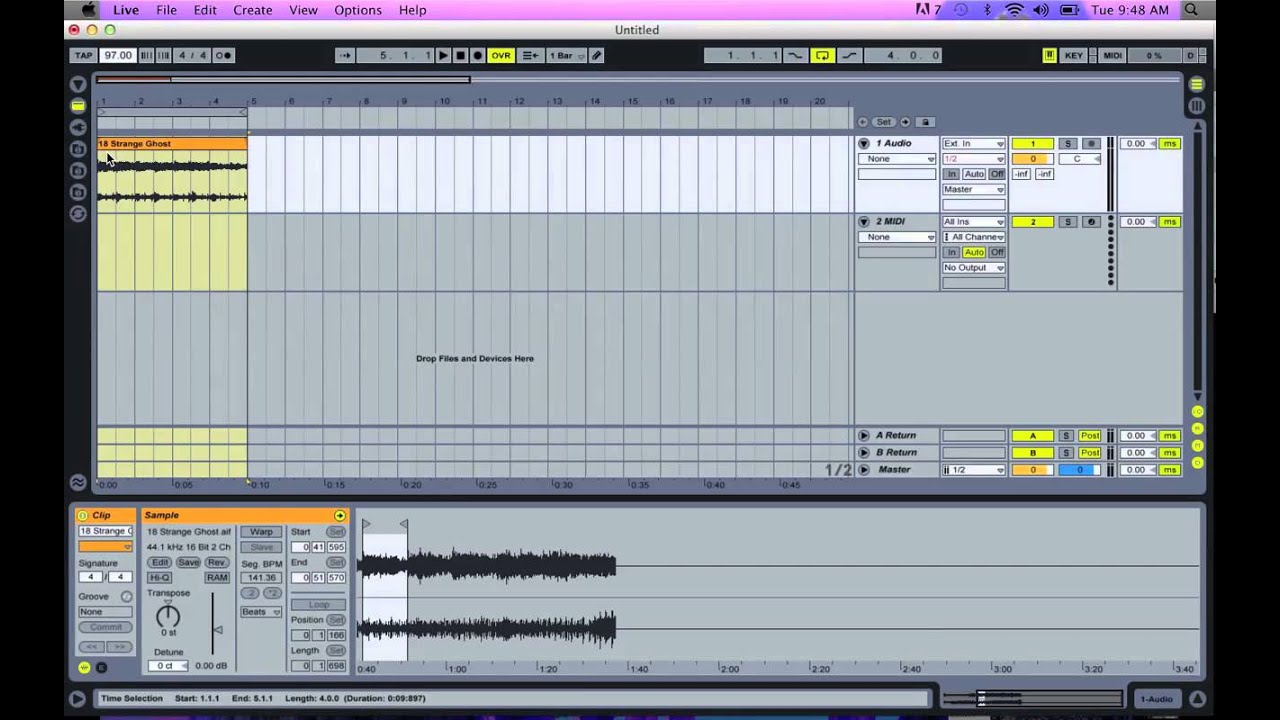
Task: Solo the 2 MIDI track
Action: (1068, 221)
